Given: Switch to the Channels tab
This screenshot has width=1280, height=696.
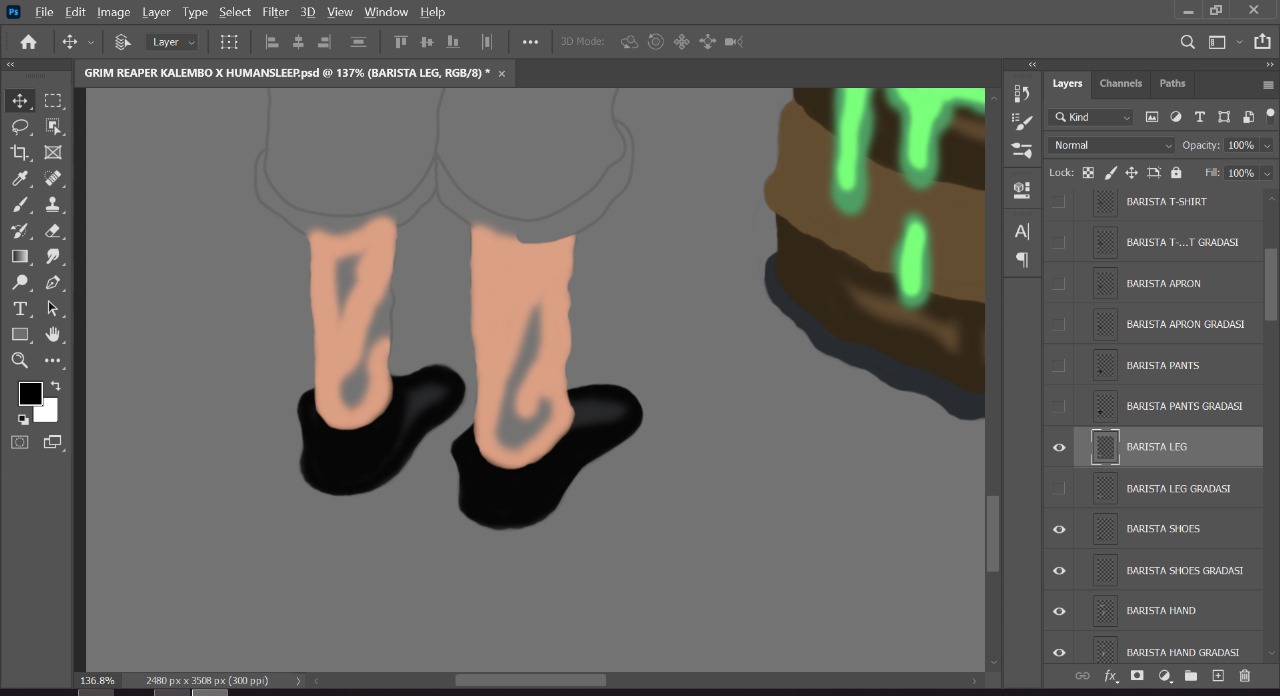Looking at the screenshot, I should [1120, 83].
